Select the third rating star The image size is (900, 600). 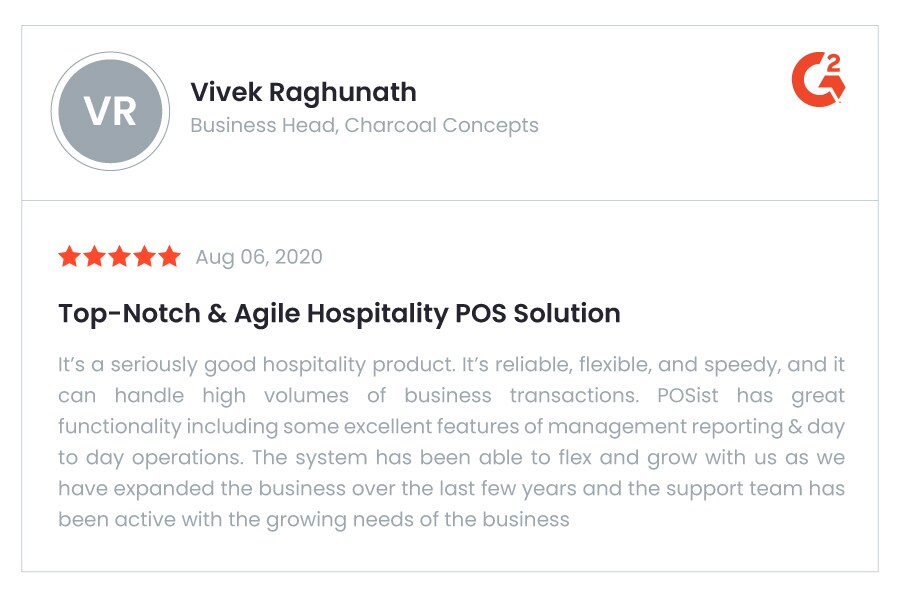tap(119, 257)
